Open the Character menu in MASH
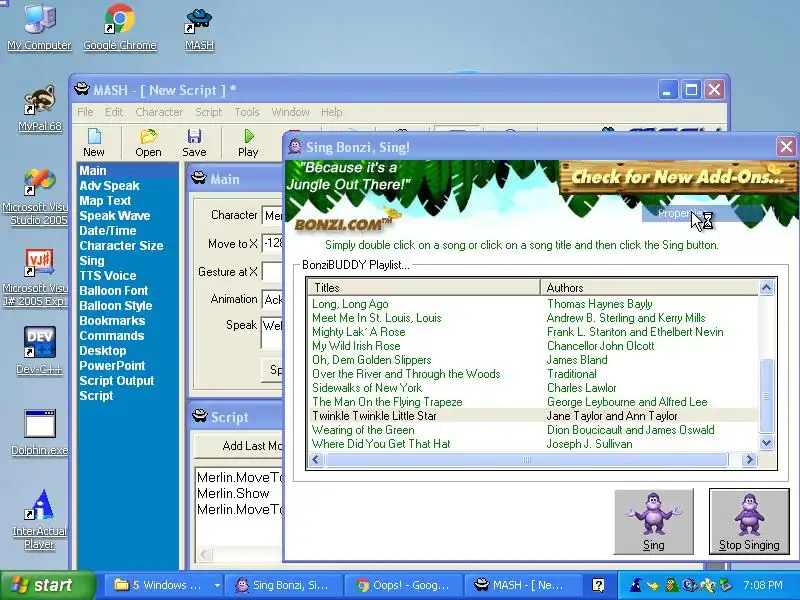The height and width of the screenshot is (600, 800). pyautogui.click(x=159, y=112)
